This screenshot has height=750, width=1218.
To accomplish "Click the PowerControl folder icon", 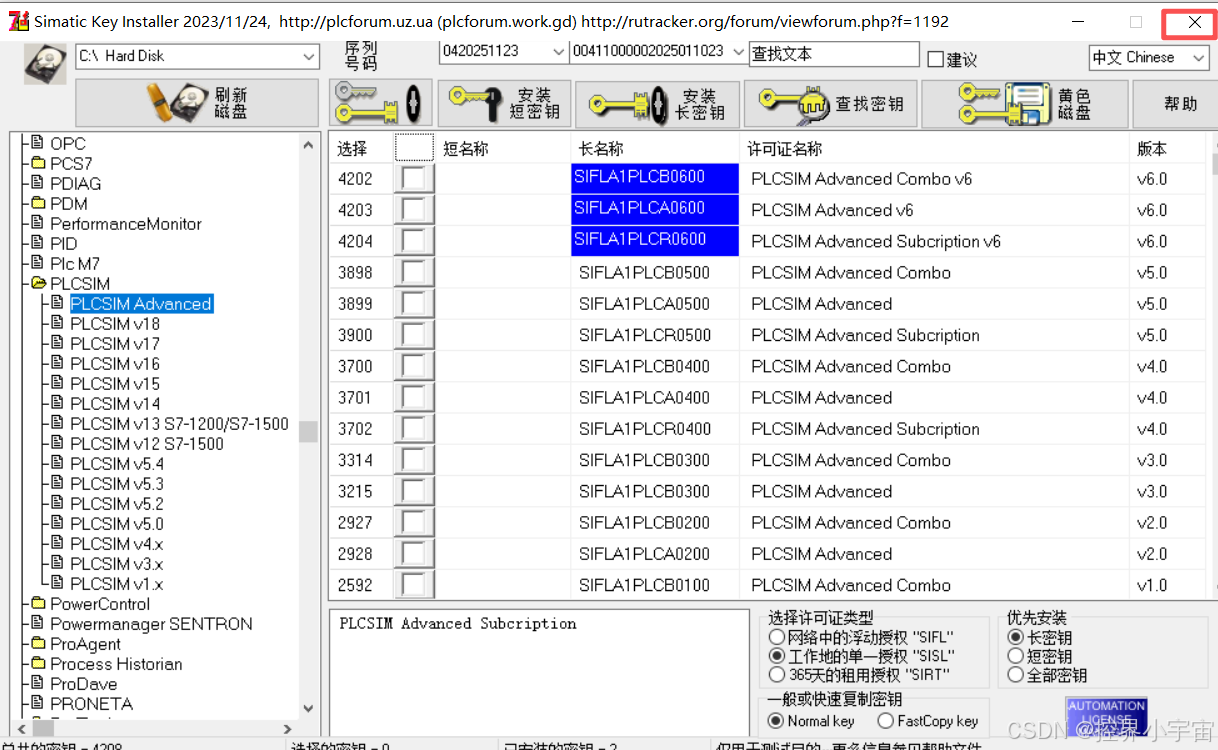I will click(39, 604).
